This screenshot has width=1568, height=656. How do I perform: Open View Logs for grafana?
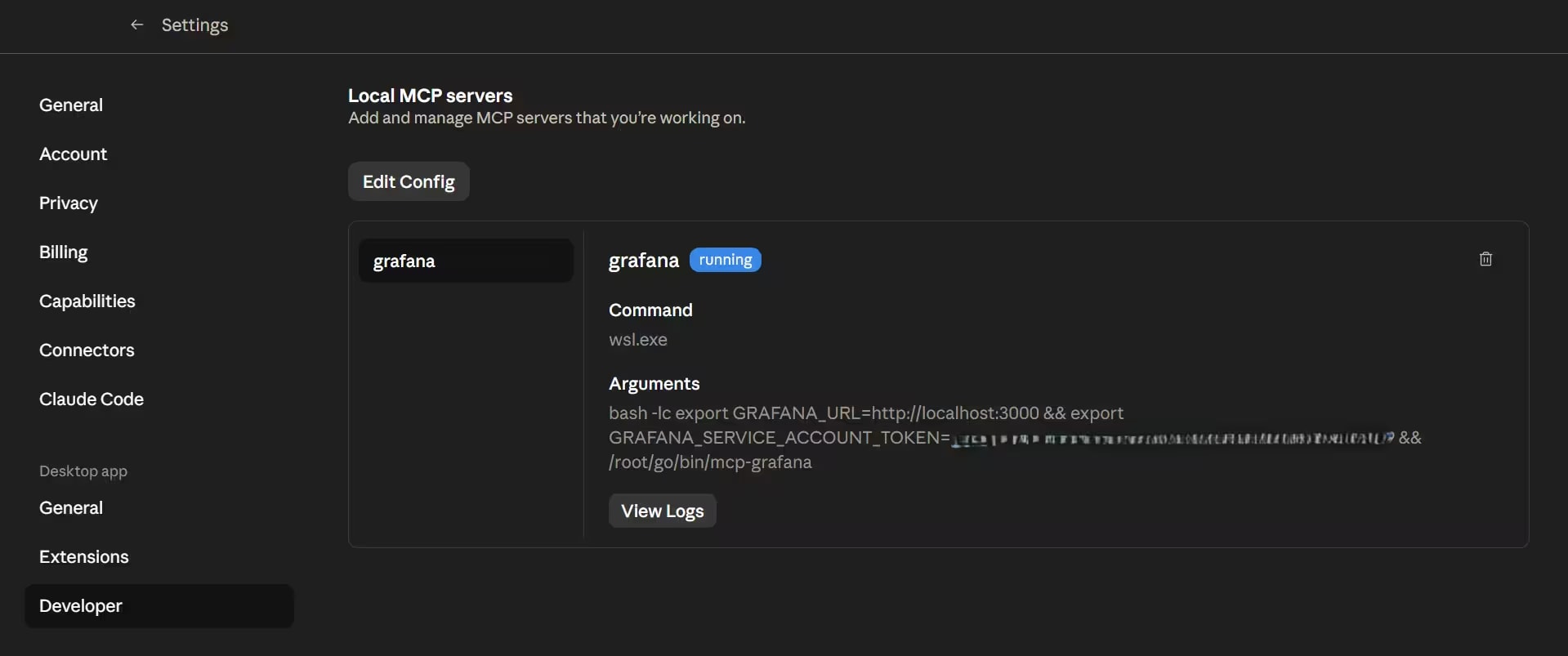pos(663,511)
